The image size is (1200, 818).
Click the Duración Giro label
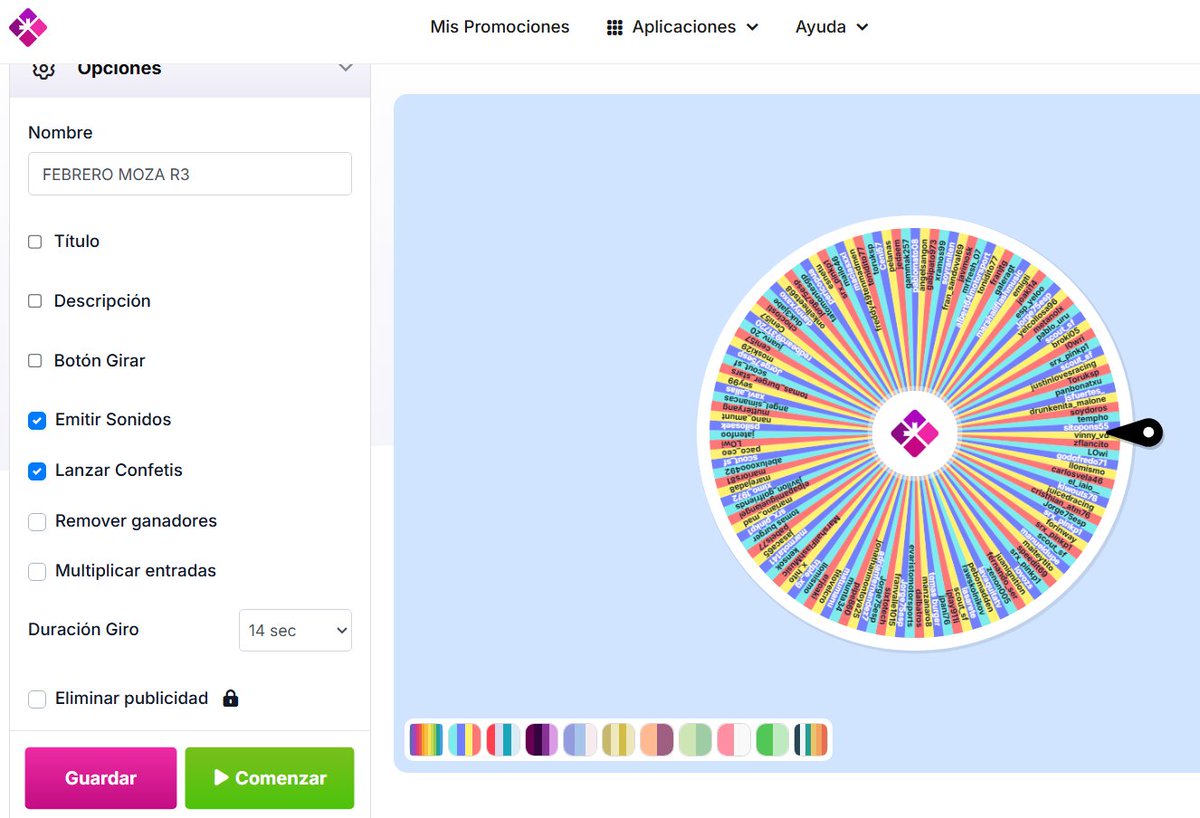84,630
